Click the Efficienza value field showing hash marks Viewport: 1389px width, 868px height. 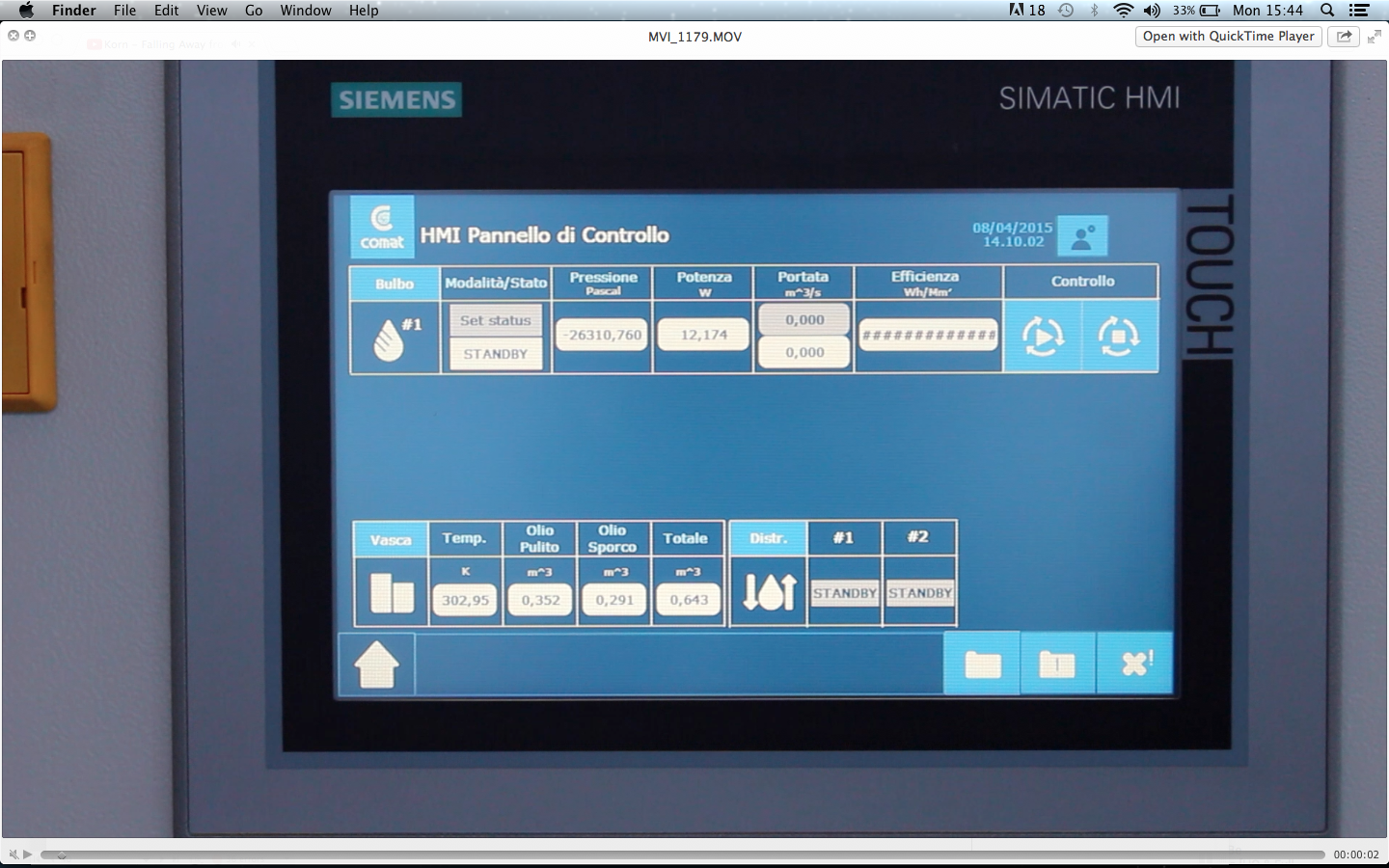pyautogui.click(x=927, y=336)
